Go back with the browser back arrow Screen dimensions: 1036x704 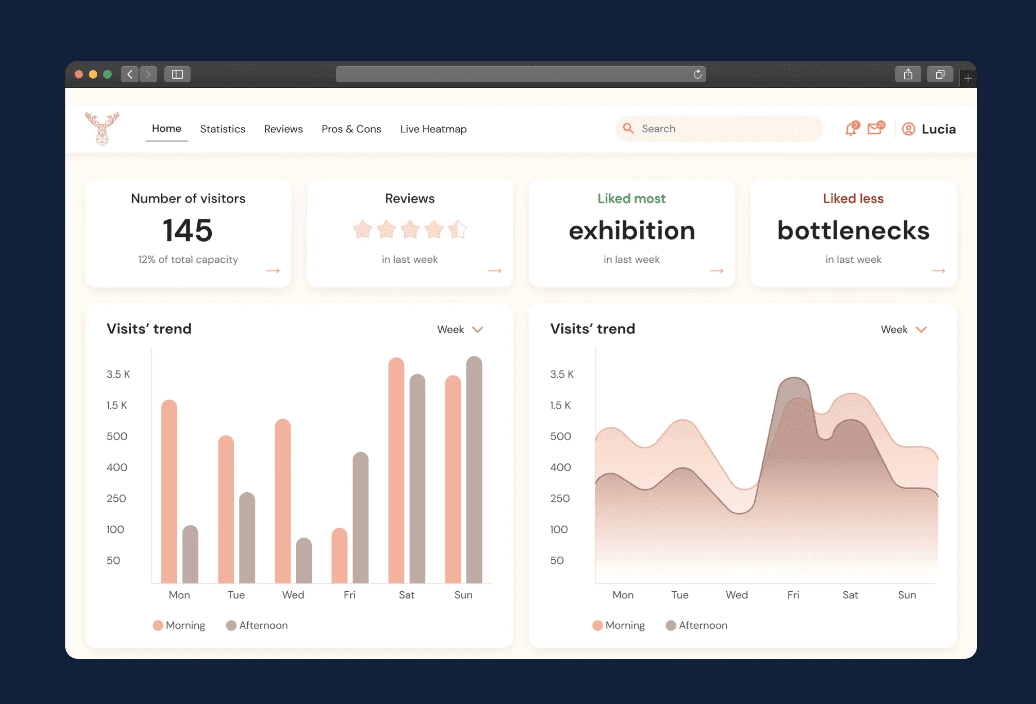coord(130,74)
